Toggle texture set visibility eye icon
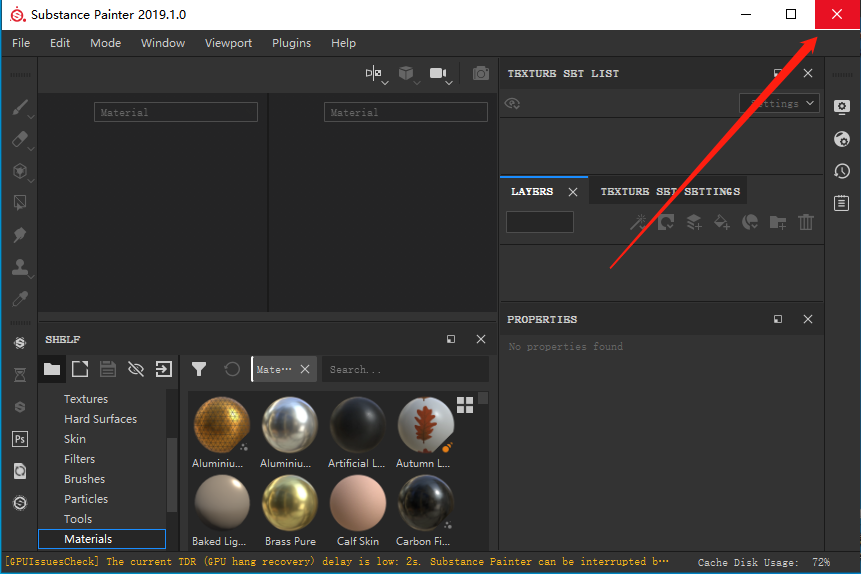 pyautogui.click(x=512, y=103)
